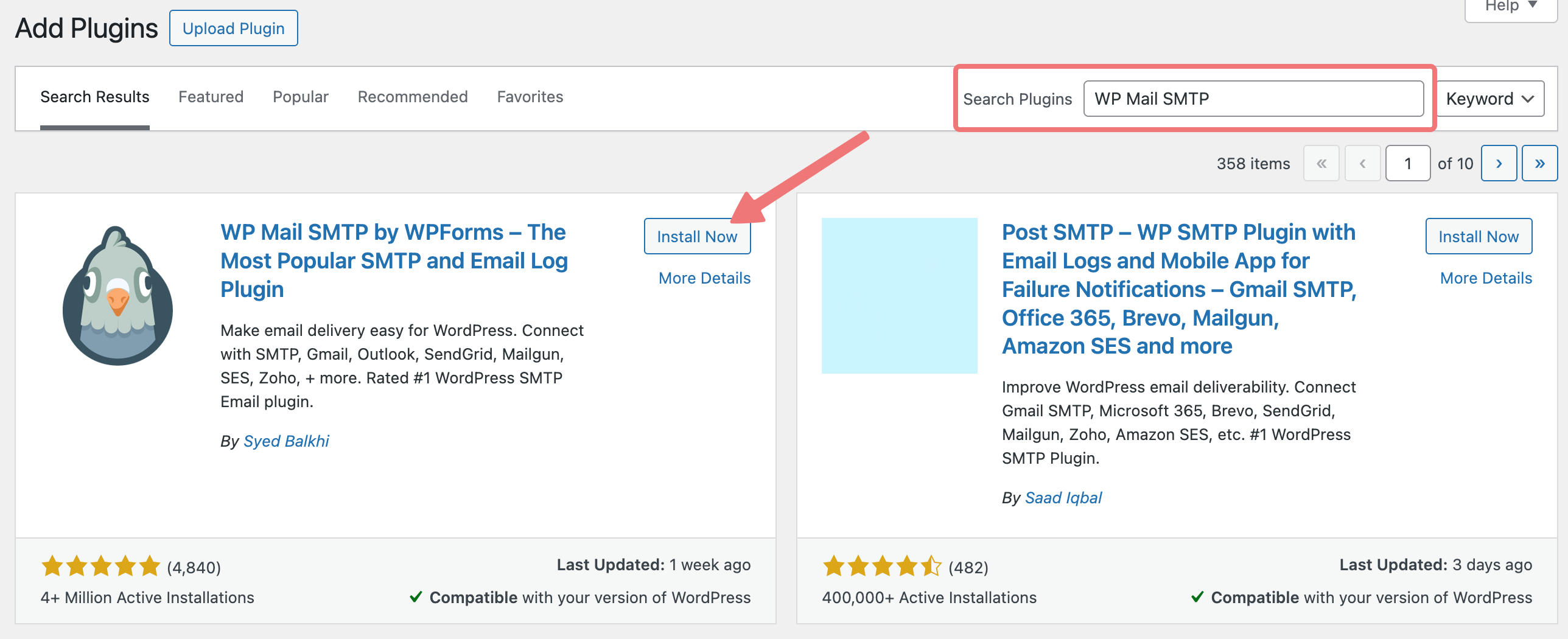Click '4+ Million Active Installations' text
Screen dimensions: 1568x639
(x=147, y=598)
